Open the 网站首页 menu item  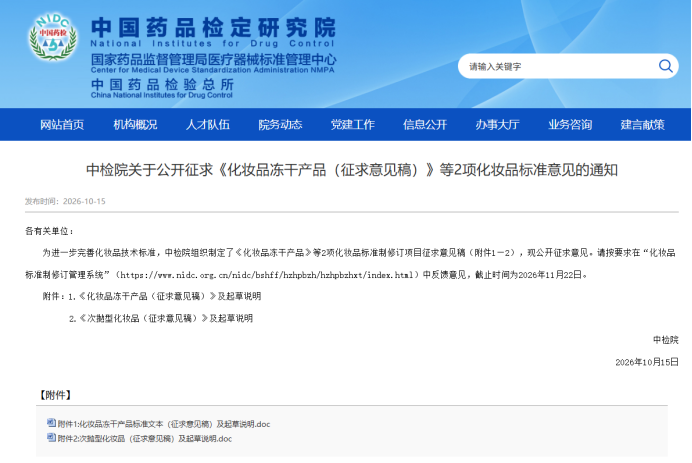[x=62, y=124]
